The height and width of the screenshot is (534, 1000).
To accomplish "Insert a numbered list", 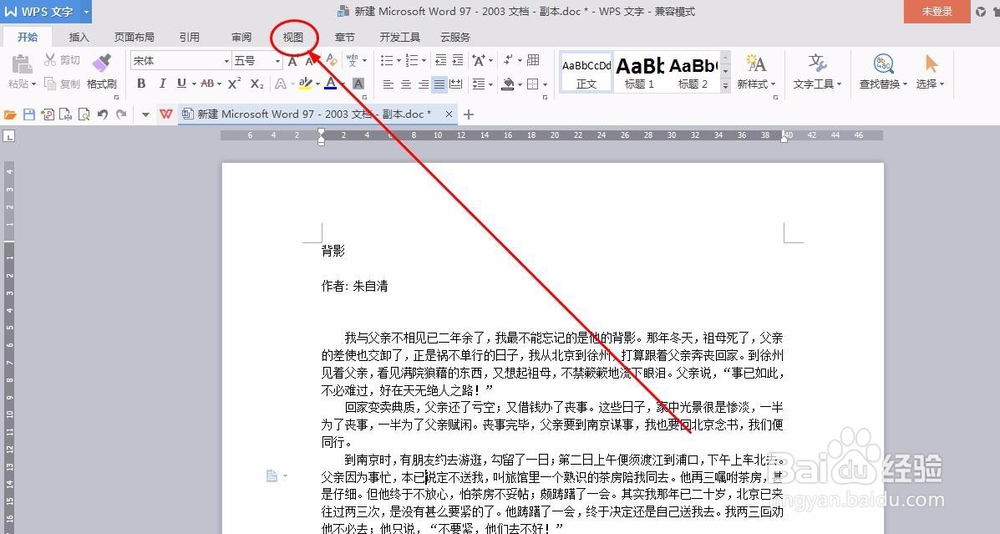I will pyautogui.click(x=411, y=61).
